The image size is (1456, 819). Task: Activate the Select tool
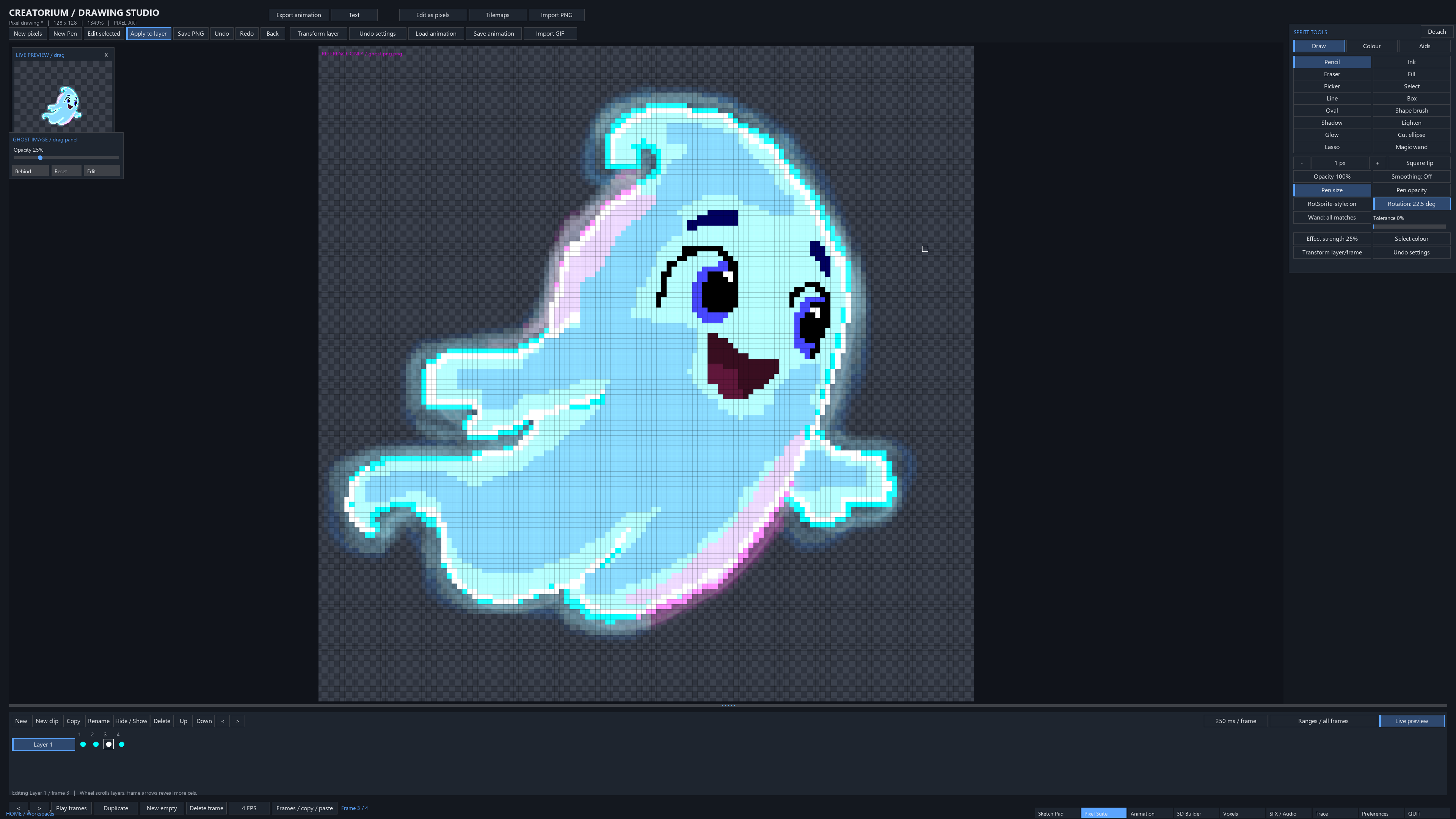1411,86
